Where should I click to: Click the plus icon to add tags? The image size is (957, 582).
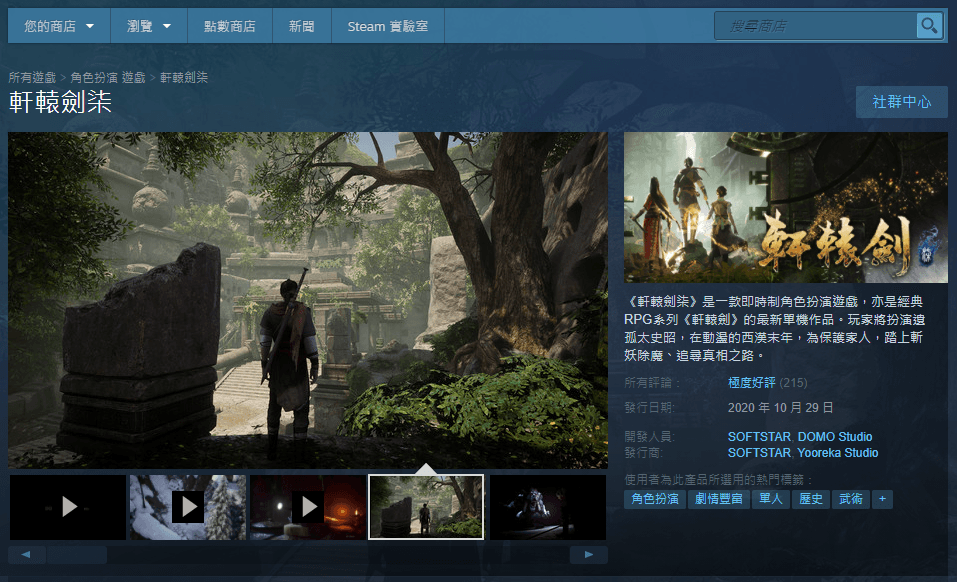click(882, 499)
